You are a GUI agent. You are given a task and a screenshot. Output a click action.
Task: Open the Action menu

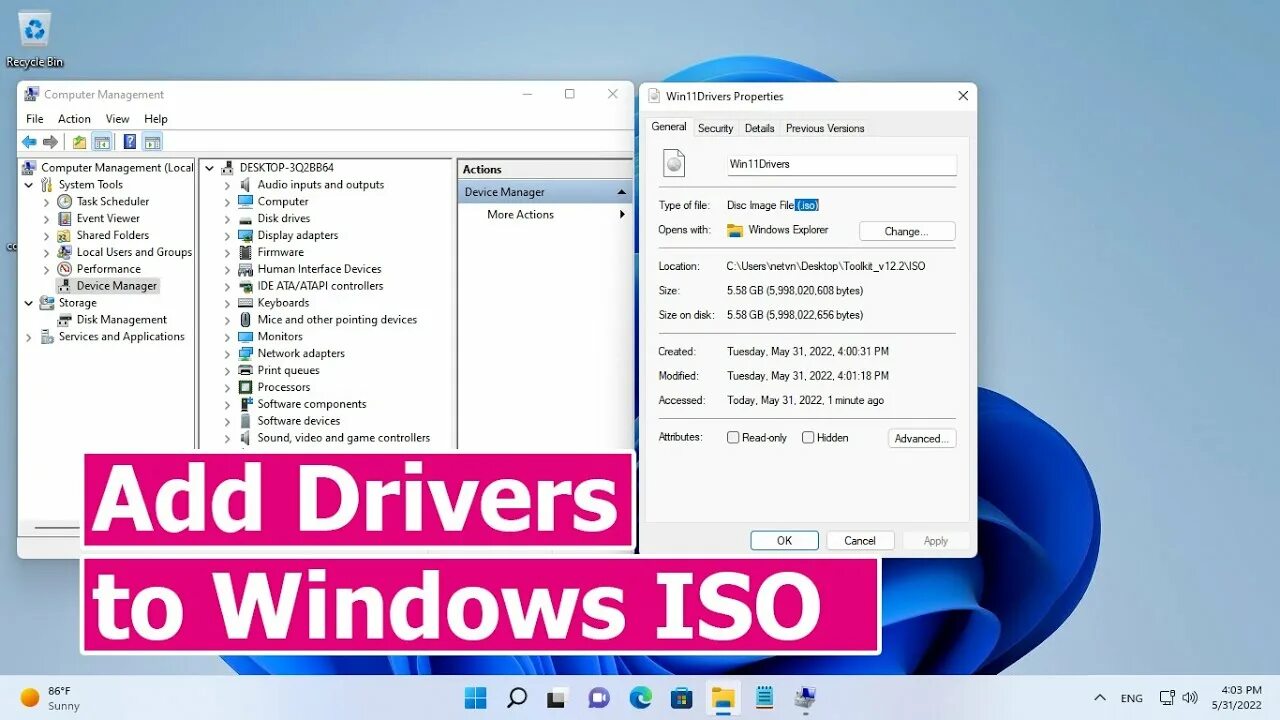[74, 119]
